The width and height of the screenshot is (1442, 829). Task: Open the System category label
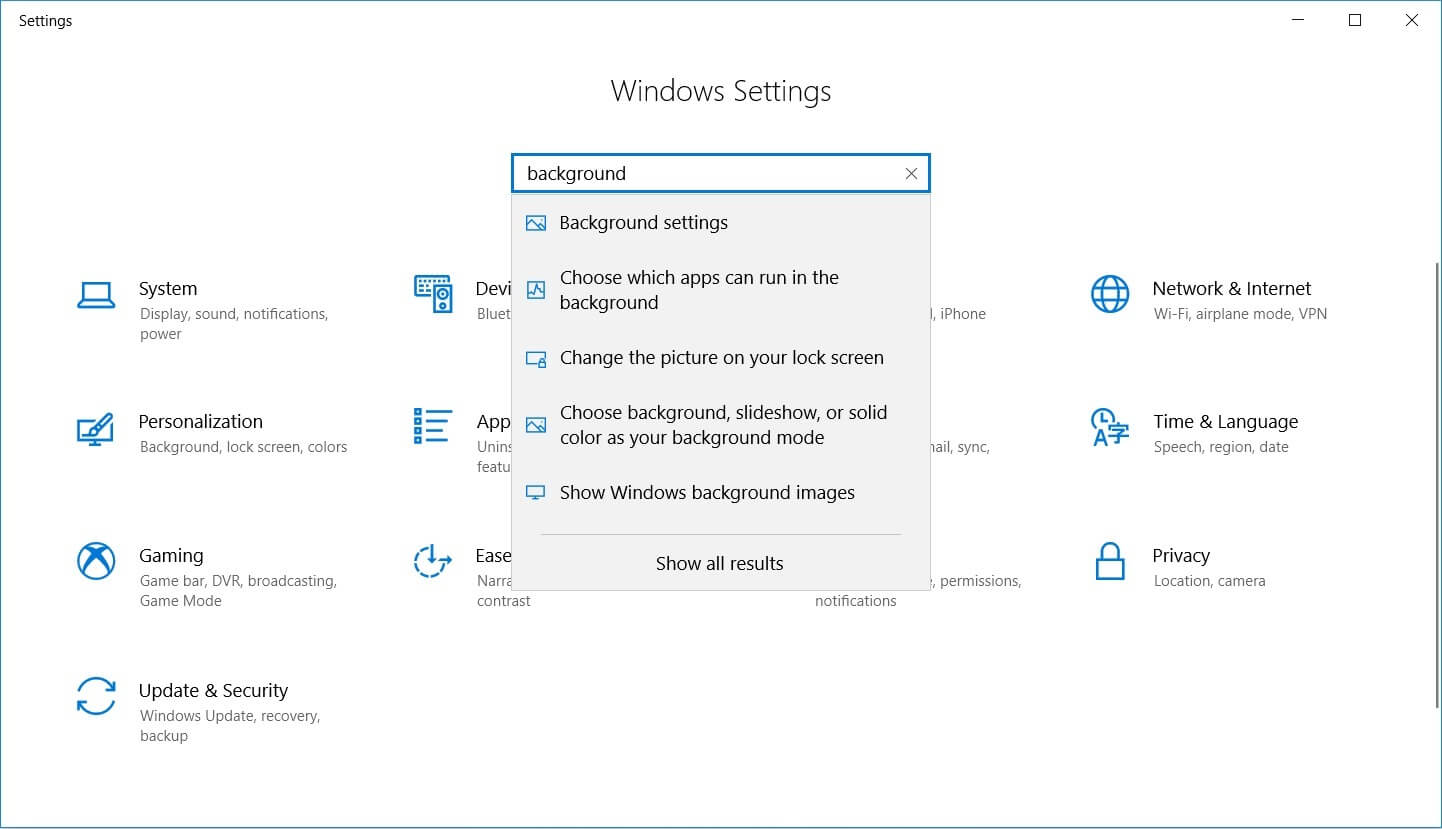pos(168,289)
